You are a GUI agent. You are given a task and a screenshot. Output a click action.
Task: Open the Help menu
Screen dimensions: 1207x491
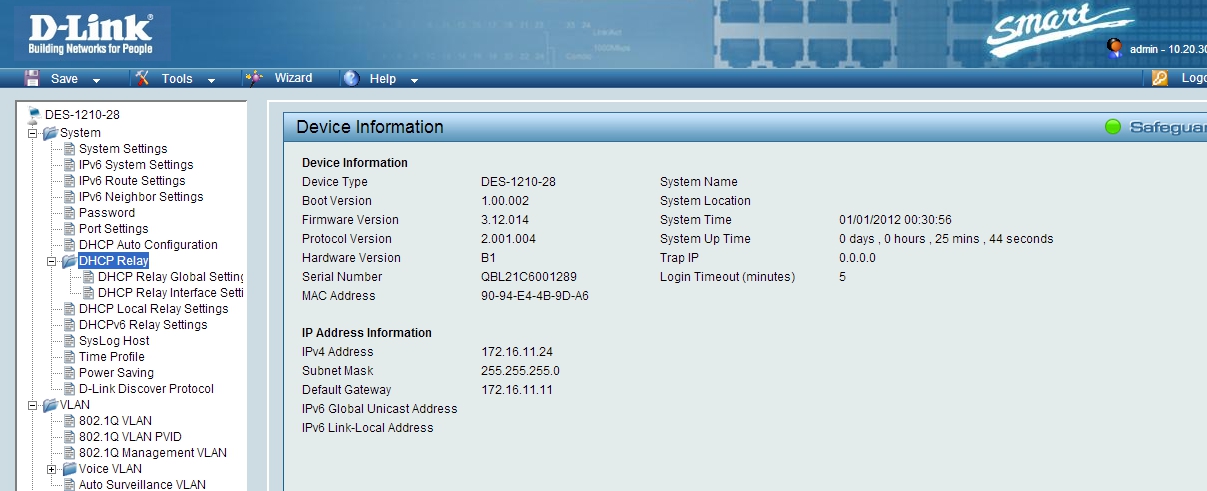click(381, 78)
